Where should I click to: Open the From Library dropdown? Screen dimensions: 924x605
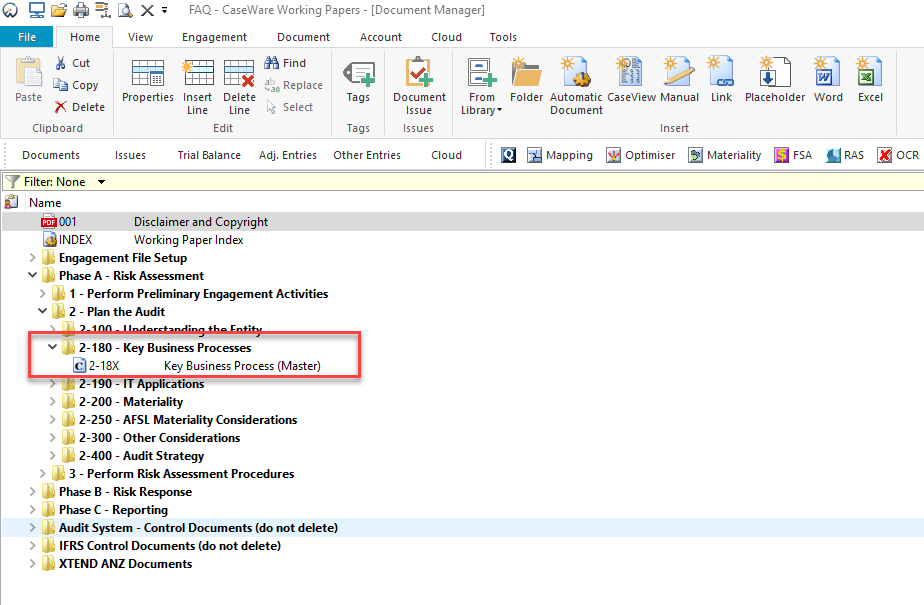click(482, 86)
